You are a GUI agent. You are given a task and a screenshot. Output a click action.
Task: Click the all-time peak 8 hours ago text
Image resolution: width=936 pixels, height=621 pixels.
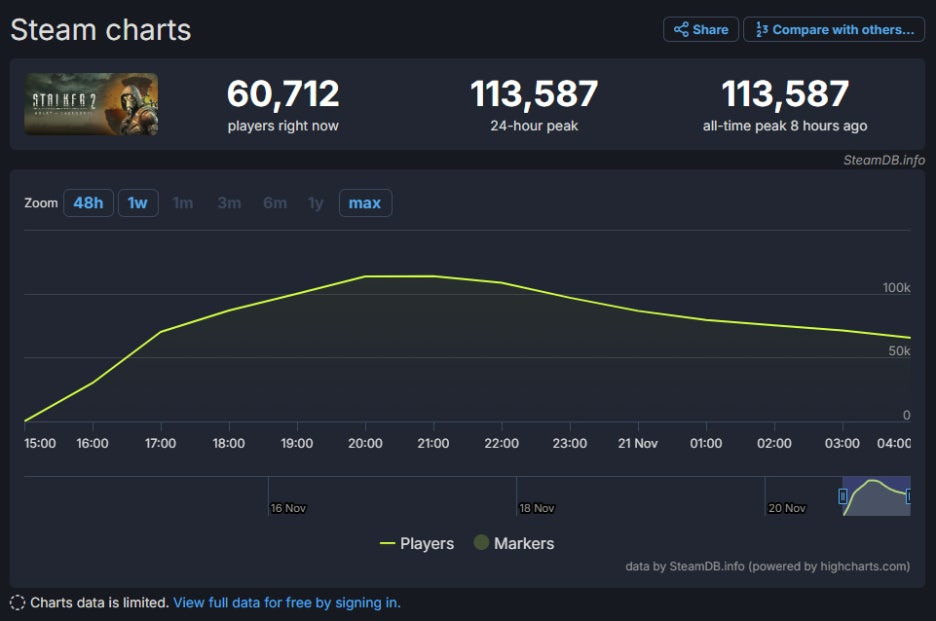click(785, 125)
